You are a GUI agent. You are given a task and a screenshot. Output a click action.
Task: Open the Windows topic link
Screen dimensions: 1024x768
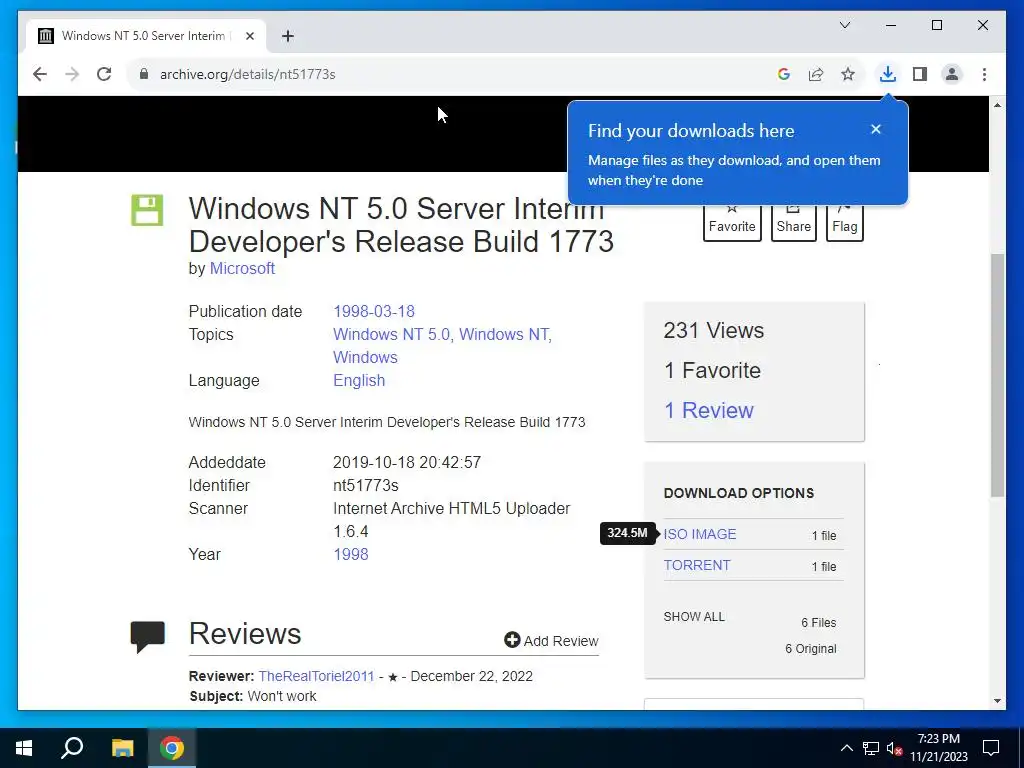point(365,357)
